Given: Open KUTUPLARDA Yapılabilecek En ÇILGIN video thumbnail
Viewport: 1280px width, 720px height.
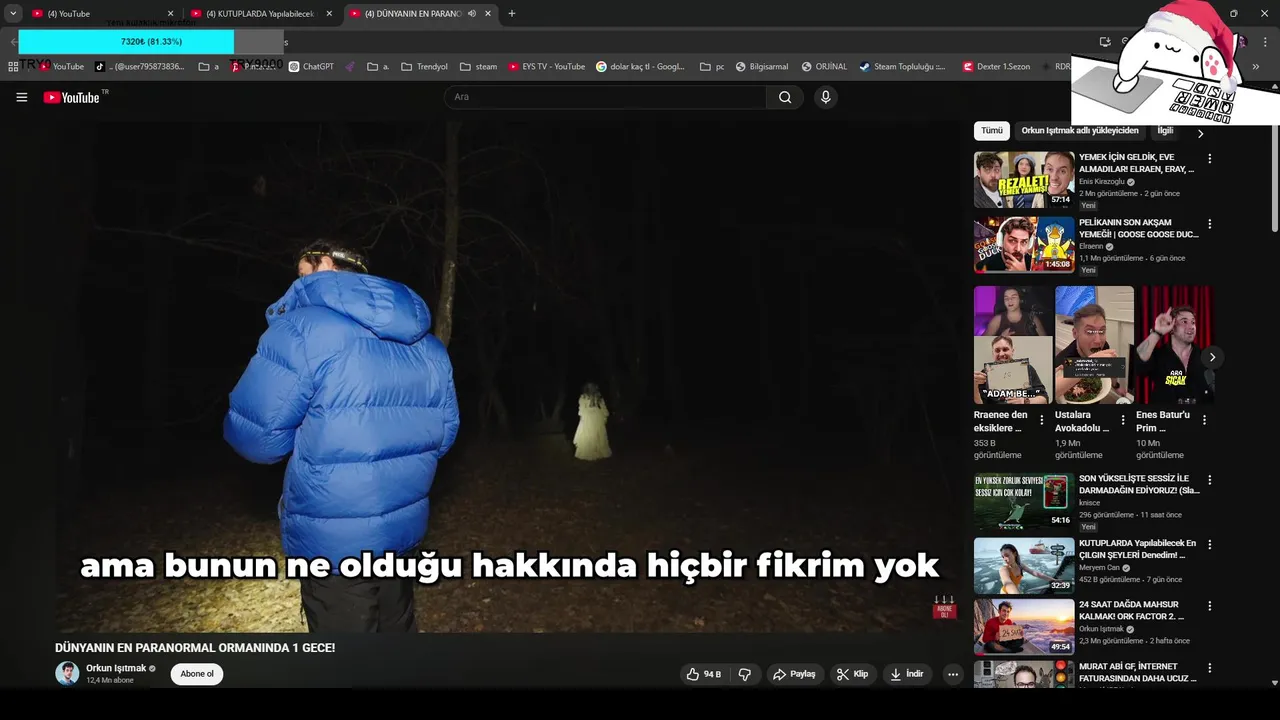Looking at the screenshot, I should point(1024,566).
